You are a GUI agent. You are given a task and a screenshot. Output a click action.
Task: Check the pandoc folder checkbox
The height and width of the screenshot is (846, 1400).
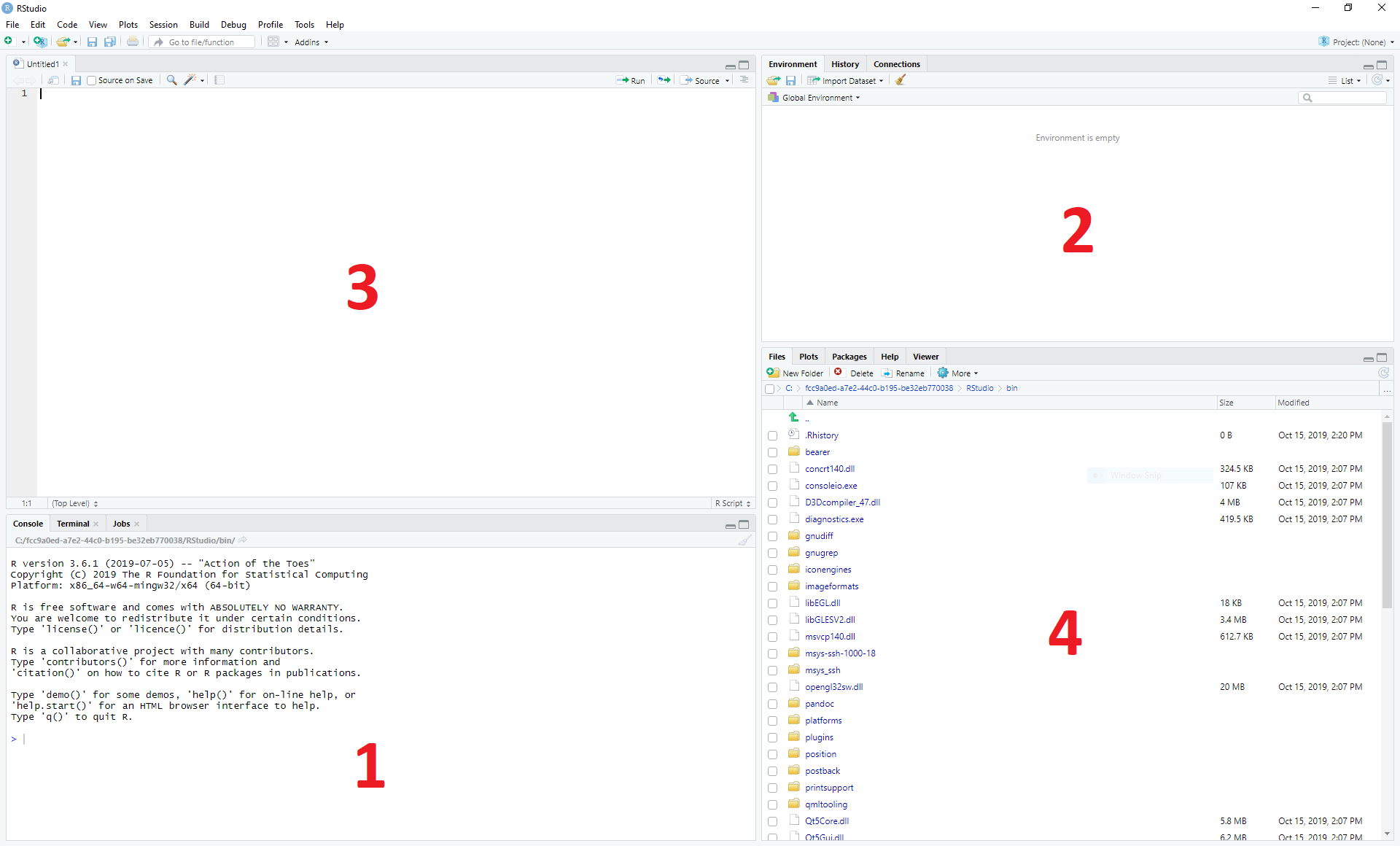coord(772,704)
